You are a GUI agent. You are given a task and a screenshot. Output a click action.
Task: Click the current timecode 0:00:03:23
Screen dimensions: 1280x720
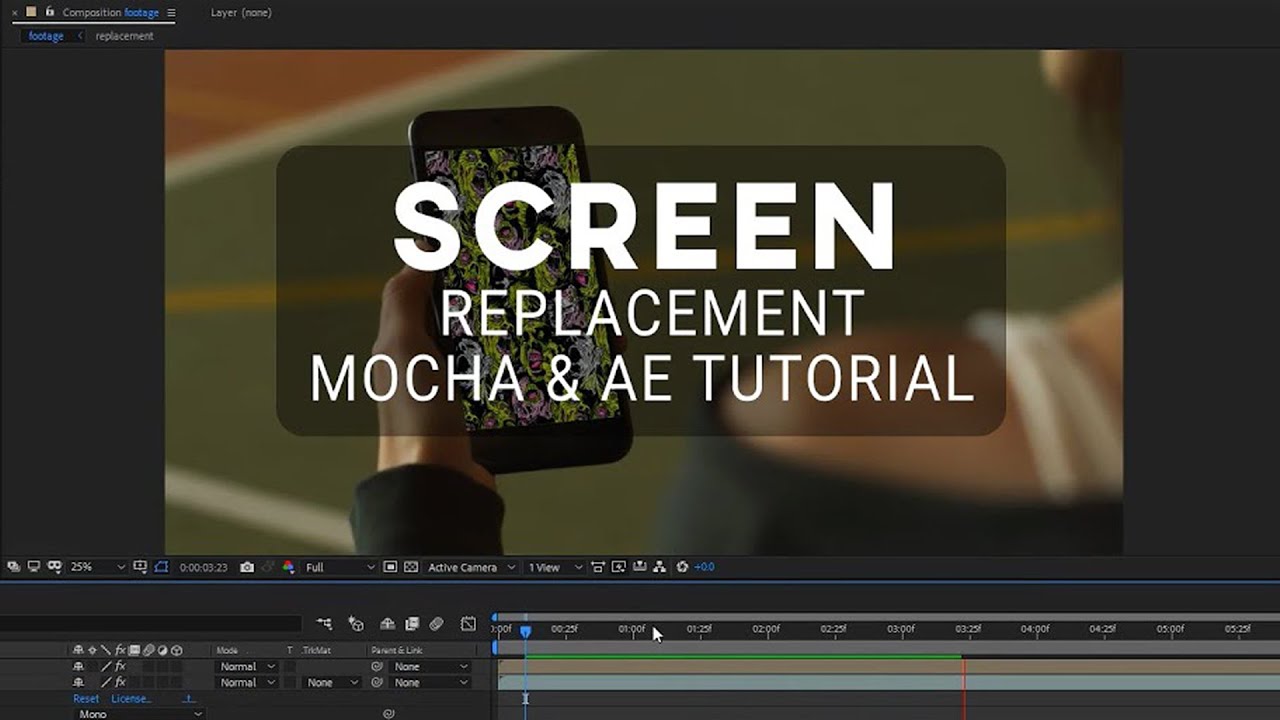(x=203, y=567)
